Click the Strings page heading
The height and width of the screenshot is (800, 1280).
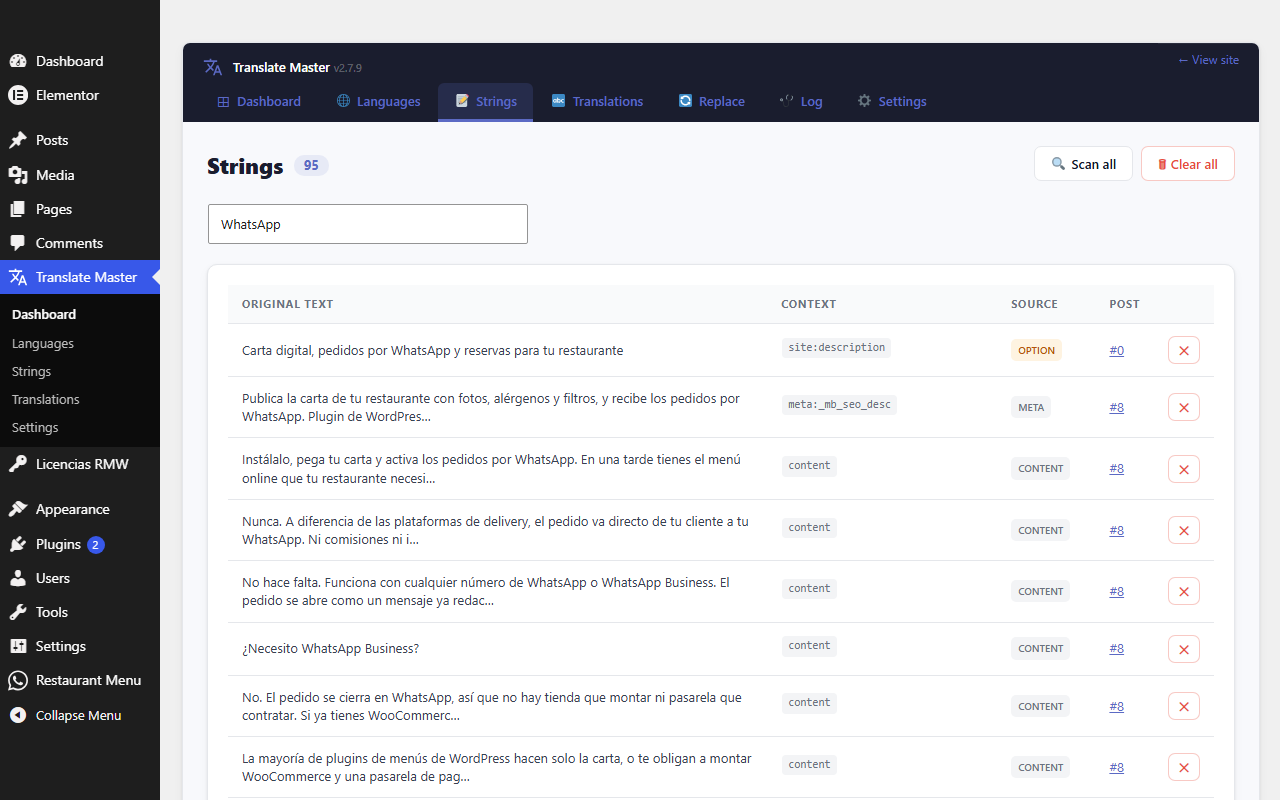pos(245,166)
